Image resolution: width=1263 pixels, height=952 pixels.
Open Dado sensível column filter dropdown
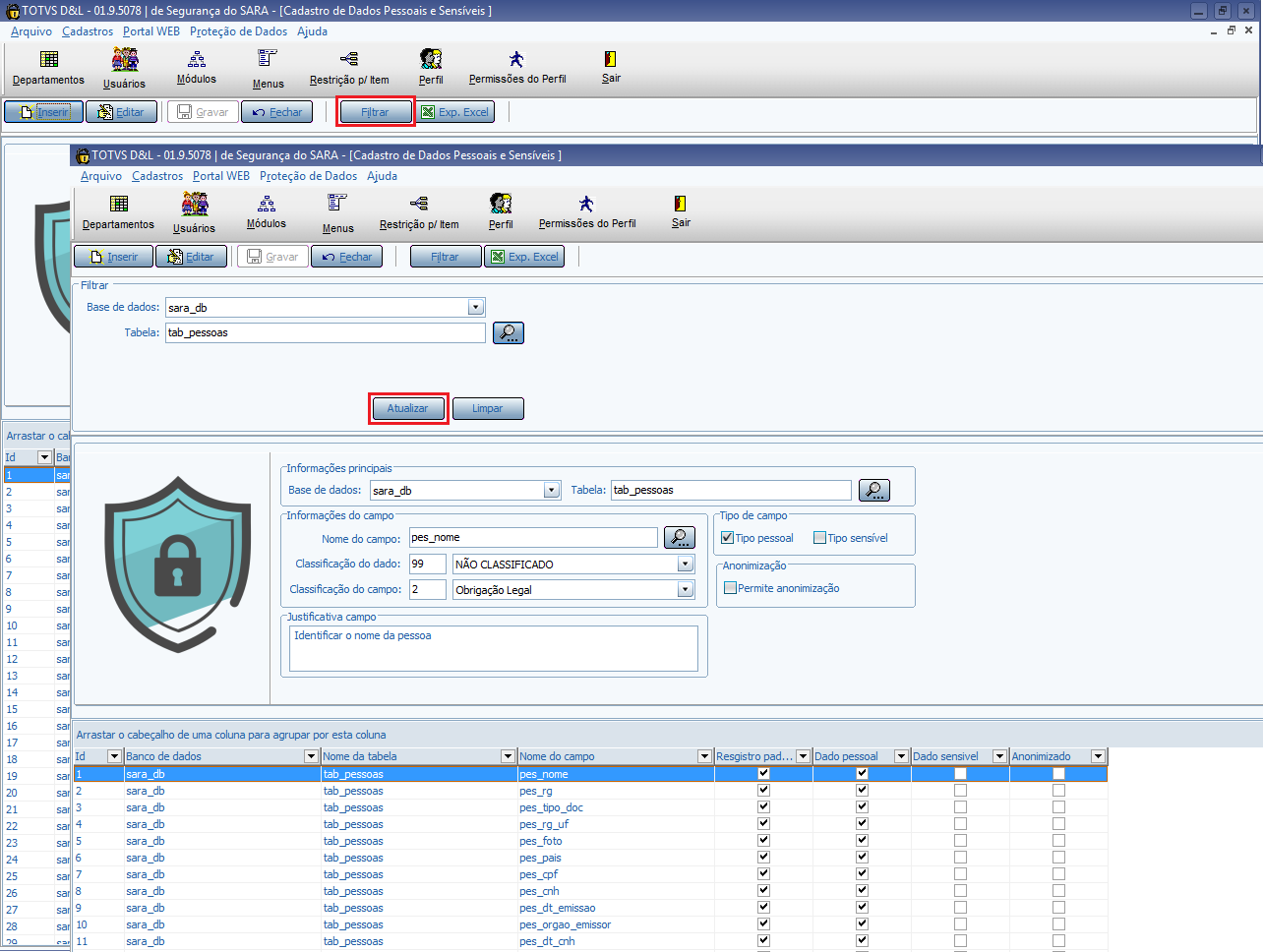point(999,756)
